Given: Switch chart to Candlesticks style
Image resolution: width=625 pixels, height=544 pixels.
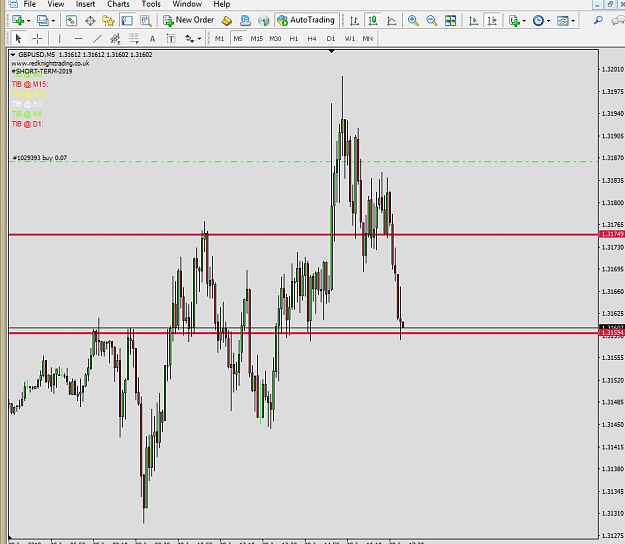Looking at the screenshot, I should point(373,20).
